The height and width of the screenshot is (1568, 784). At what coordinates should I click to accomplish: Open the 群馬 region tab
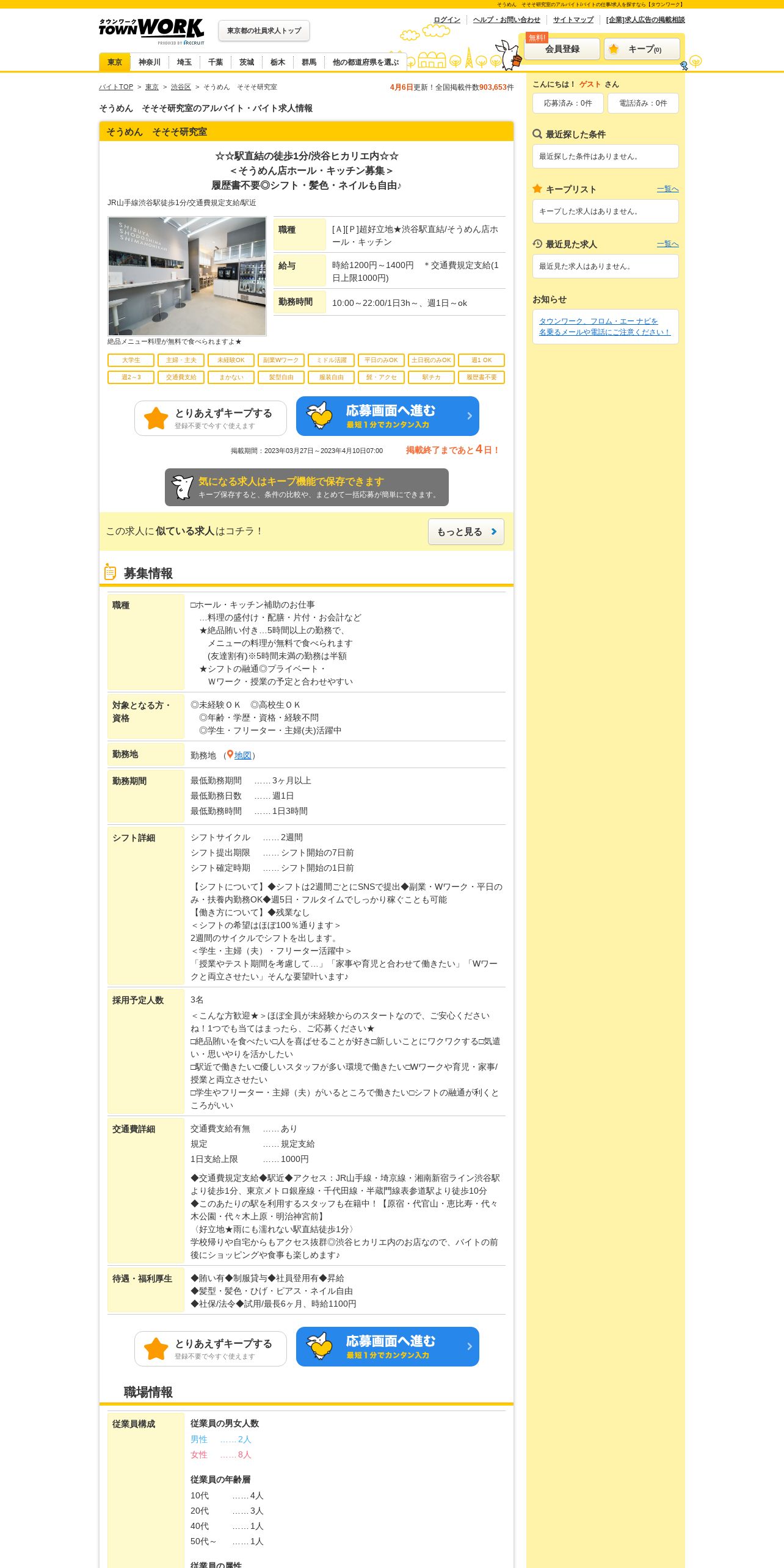point(309,62)
